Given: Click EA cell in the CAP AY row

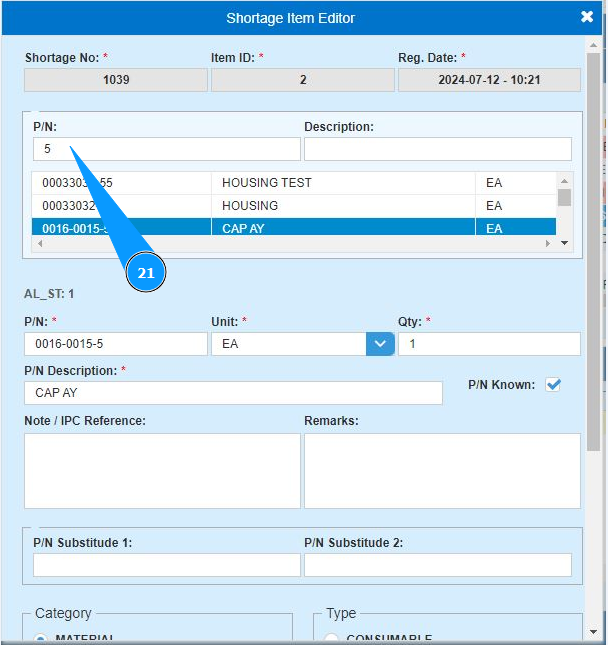Looking at the screenshot, I should pos(516,227).
